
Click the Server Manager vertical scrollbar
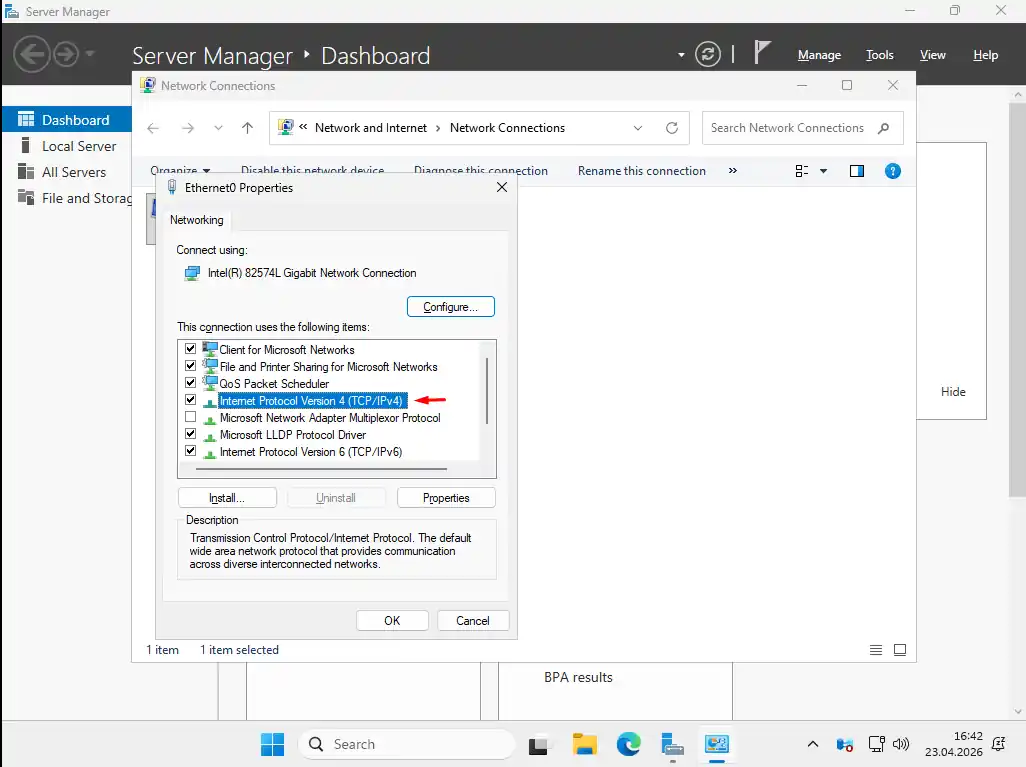(x=1017, y=300)
